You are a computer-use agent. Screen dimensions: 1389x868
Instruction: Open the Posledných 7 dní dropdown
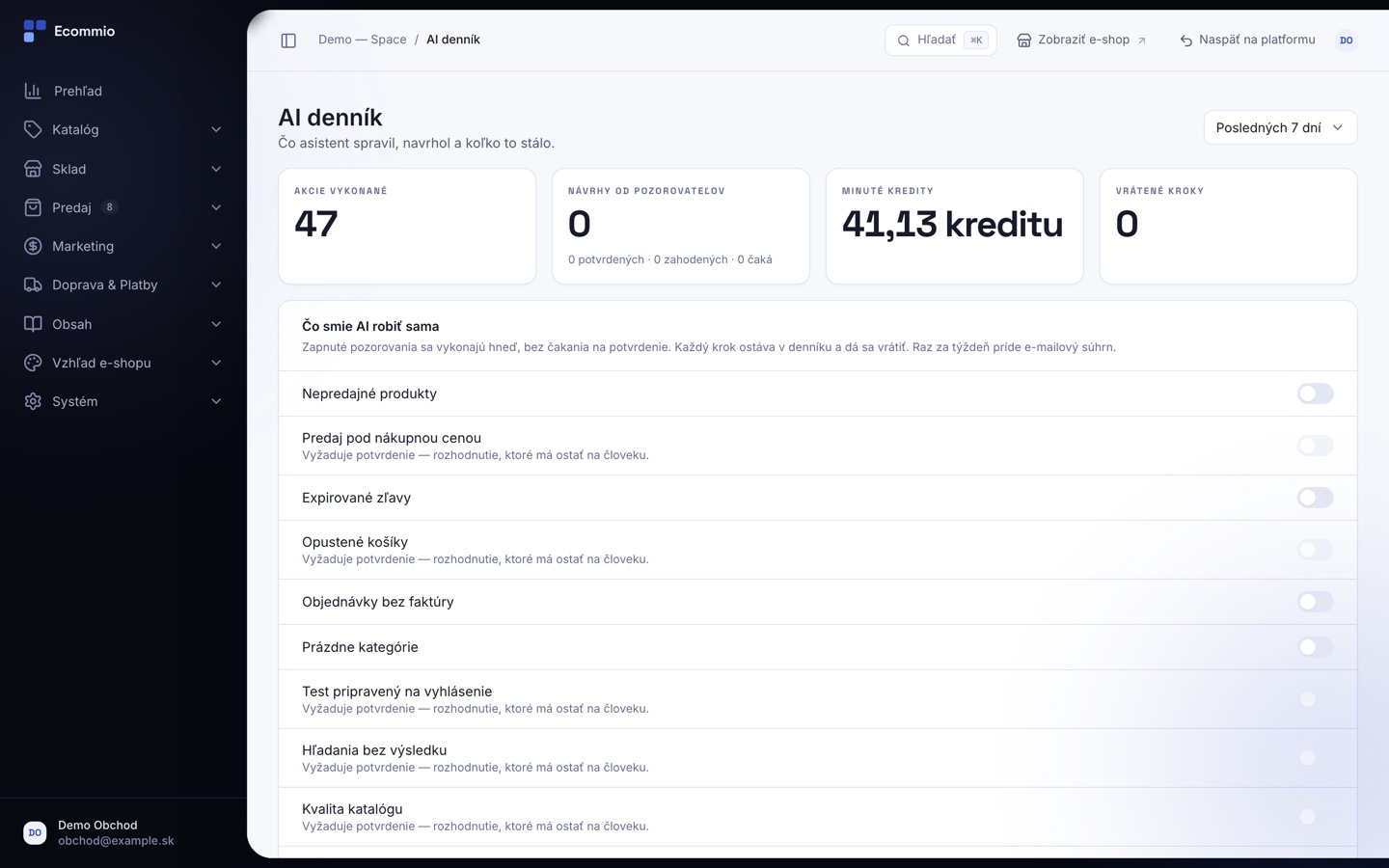pyautogui.click(x=1280, y=127)
